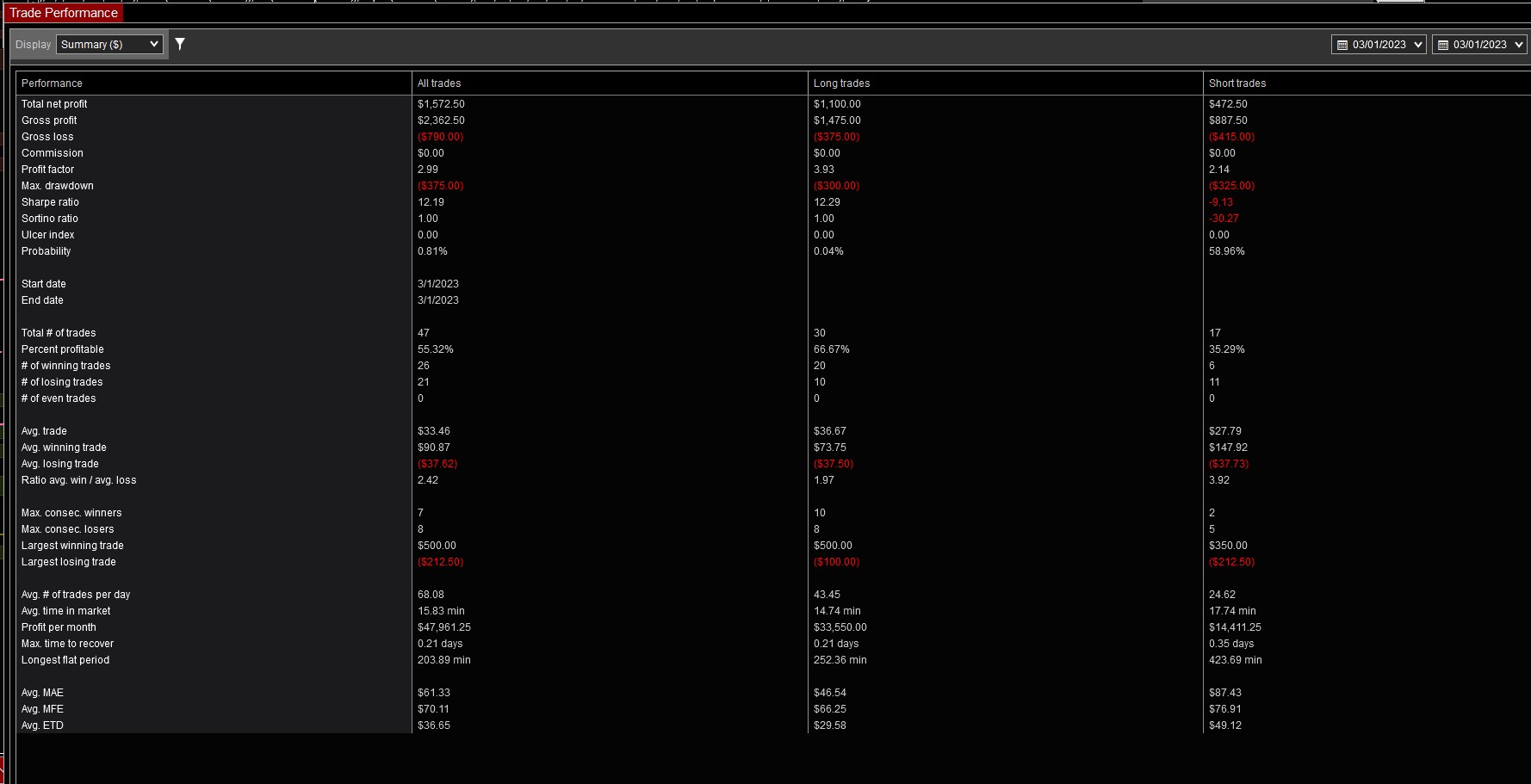This screenshot has height=784, width=1531.
Task: Click the ($790.00) gross loss value
Action: (x=441, y=137)
